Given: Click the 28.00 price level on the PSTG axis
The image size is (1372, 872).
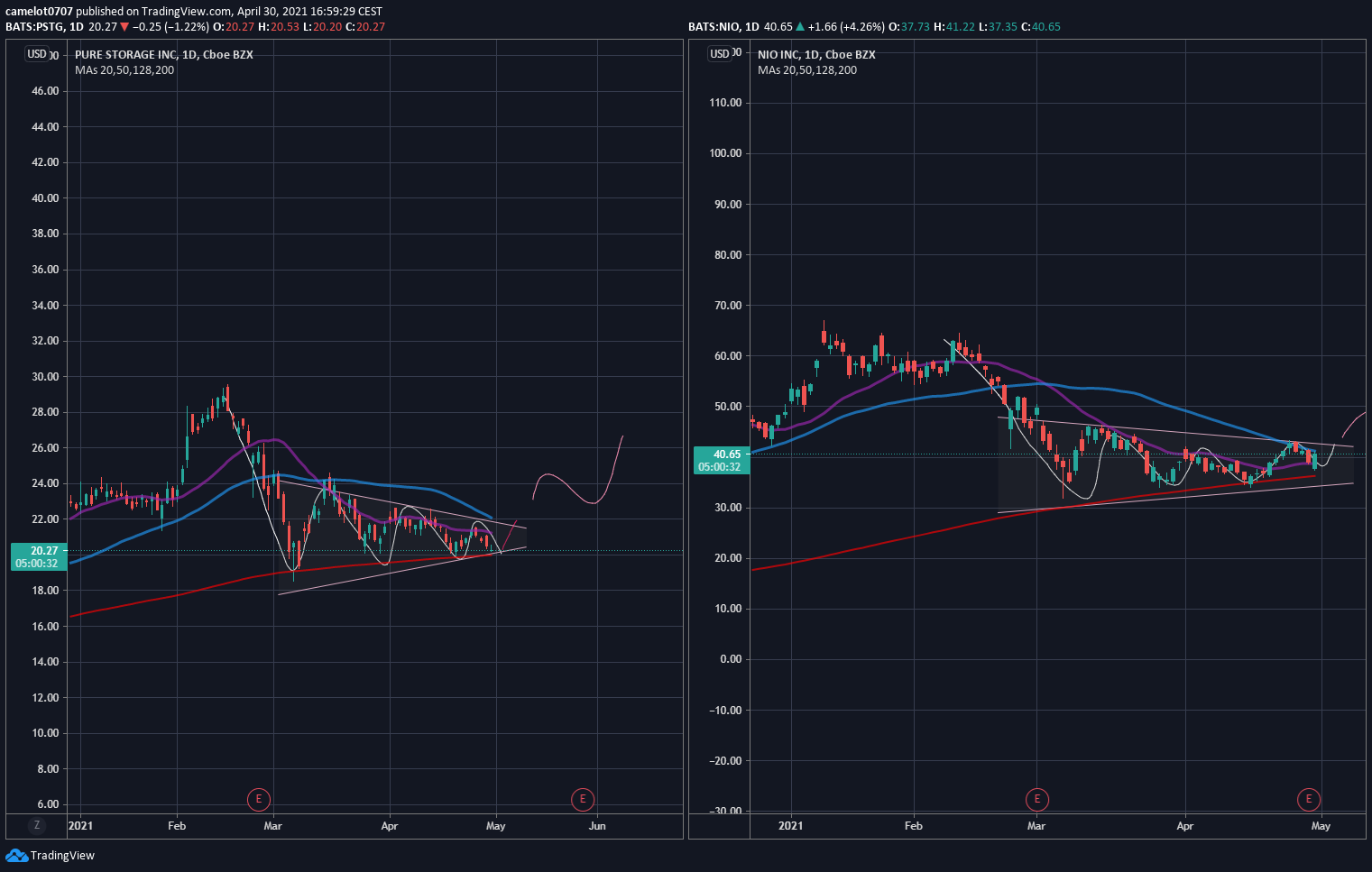Looking at the screenshot, I should 45,412.
